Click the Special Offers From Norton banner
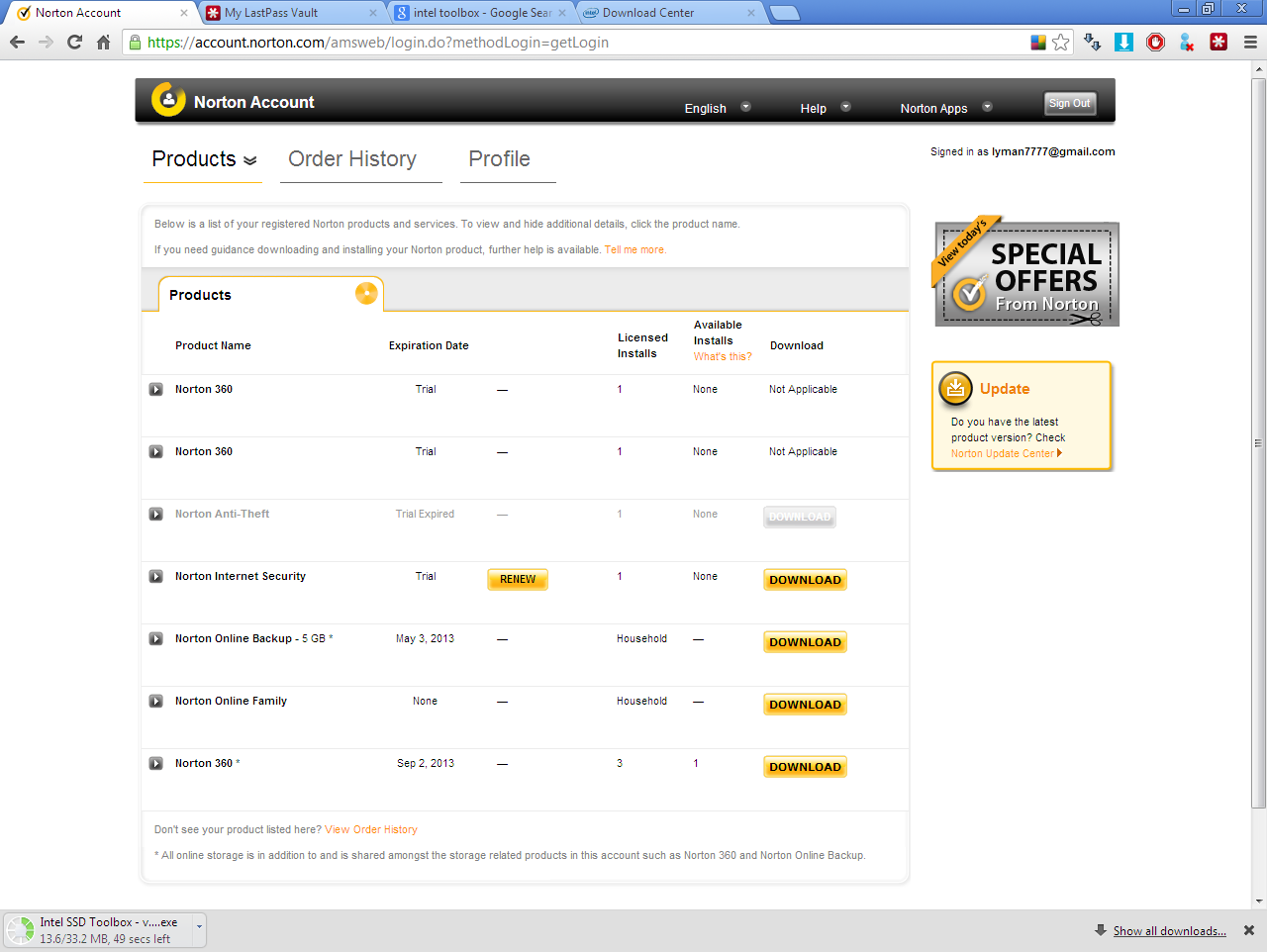This screenshot has height=952, width=1267. [1024, 272]
